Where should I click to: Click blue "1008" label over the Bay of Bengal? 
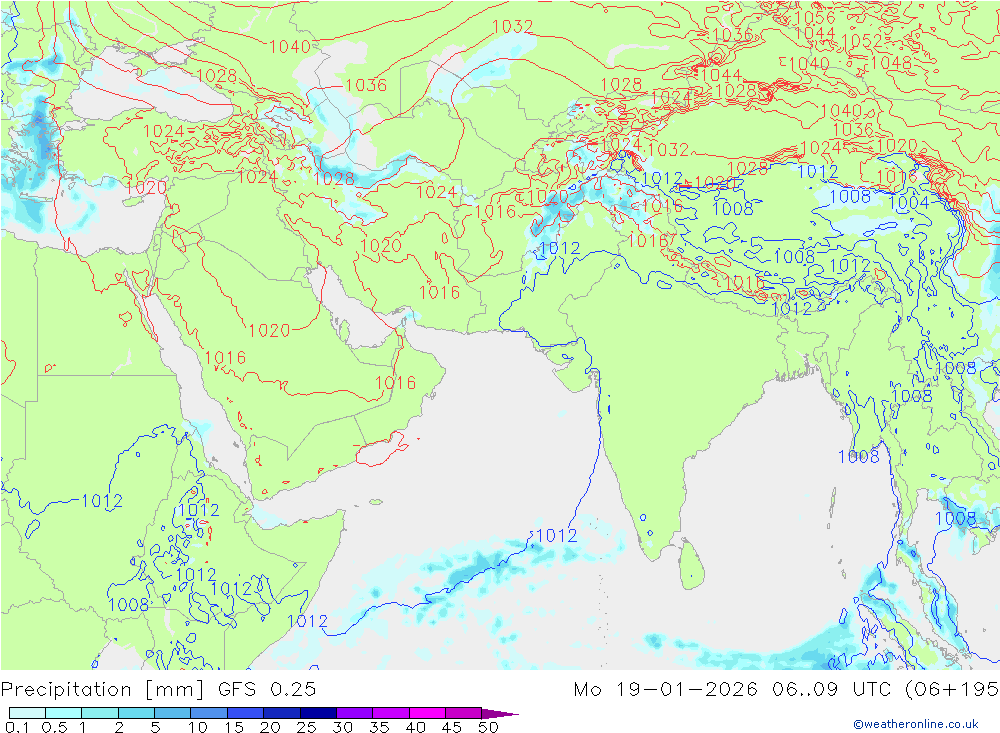coord(858,456)
